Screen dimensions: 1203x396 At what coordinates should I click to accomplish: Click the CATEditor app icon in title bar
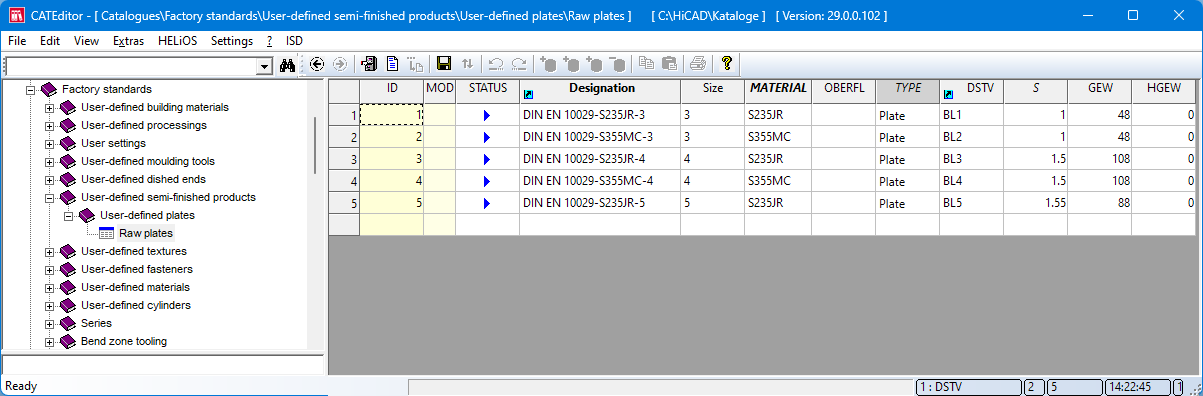pos(15,16)
